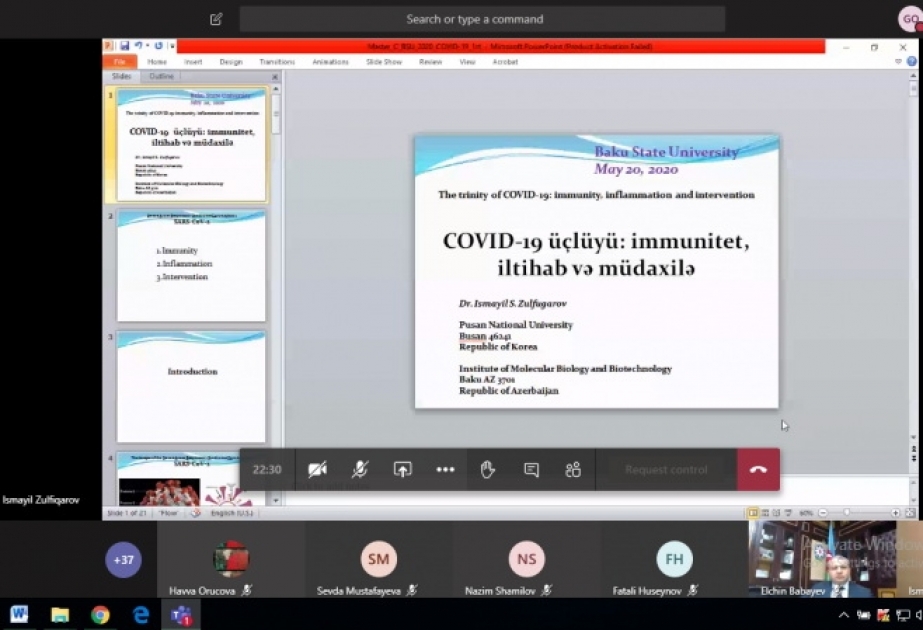Screen dimensions: 923x630
Task: Click the thumbnail pane scroll down arrow
Action: [x=275, y=500]
